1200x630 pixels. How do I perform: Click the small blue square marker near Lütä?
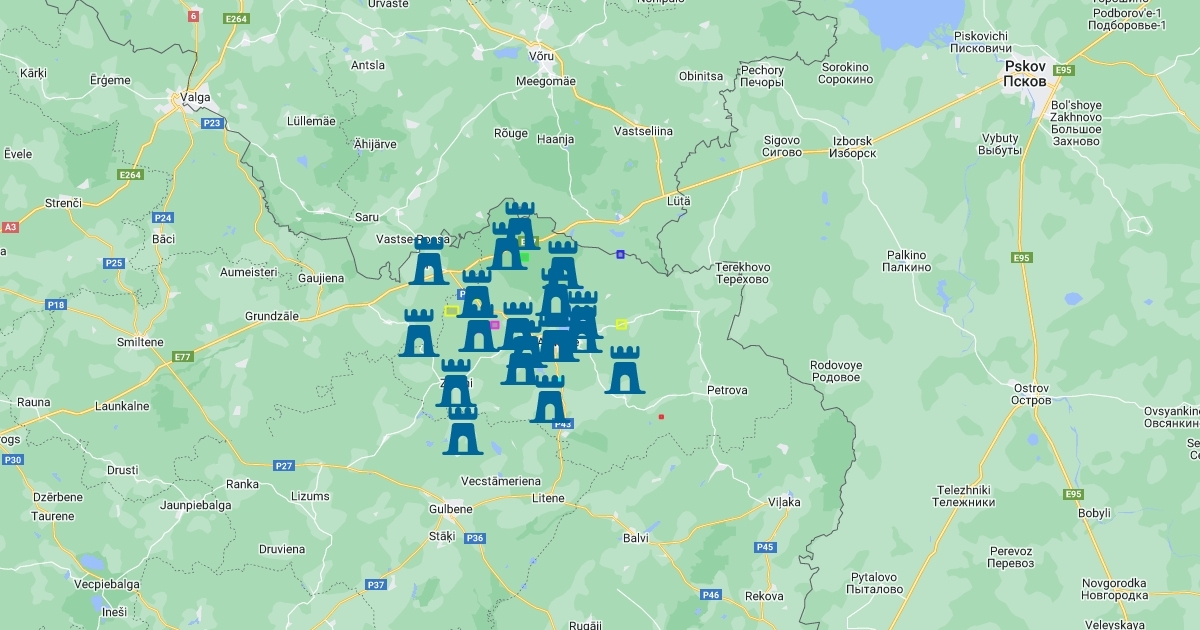pos(620,254)
